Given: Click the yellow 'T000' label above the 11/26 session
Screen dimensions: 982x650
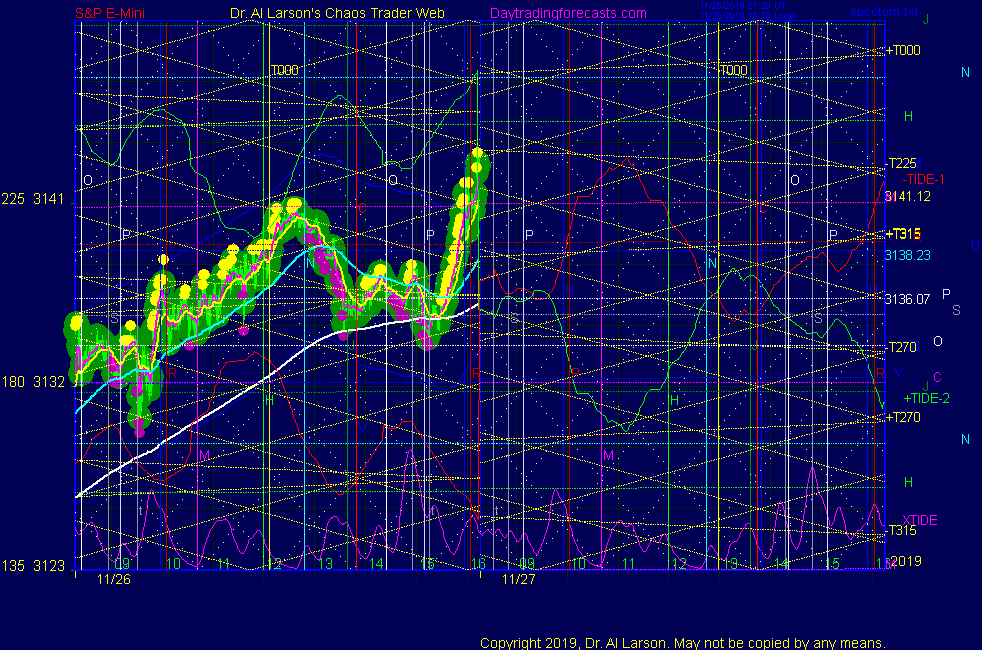Looking at the screenshot, I should [x=284, y=70].
